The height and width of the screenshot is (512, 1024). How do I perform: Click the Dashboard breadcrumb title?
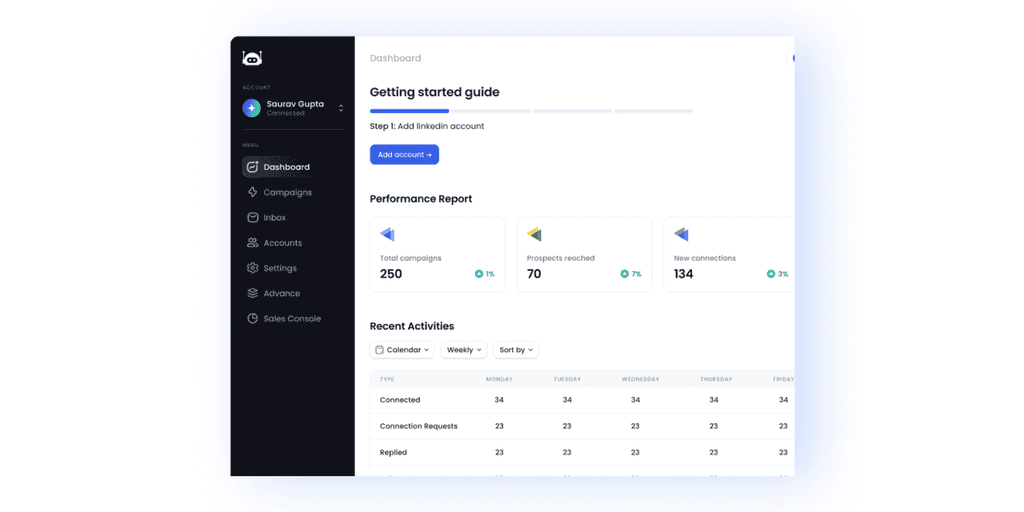click(x=395, y=58)
